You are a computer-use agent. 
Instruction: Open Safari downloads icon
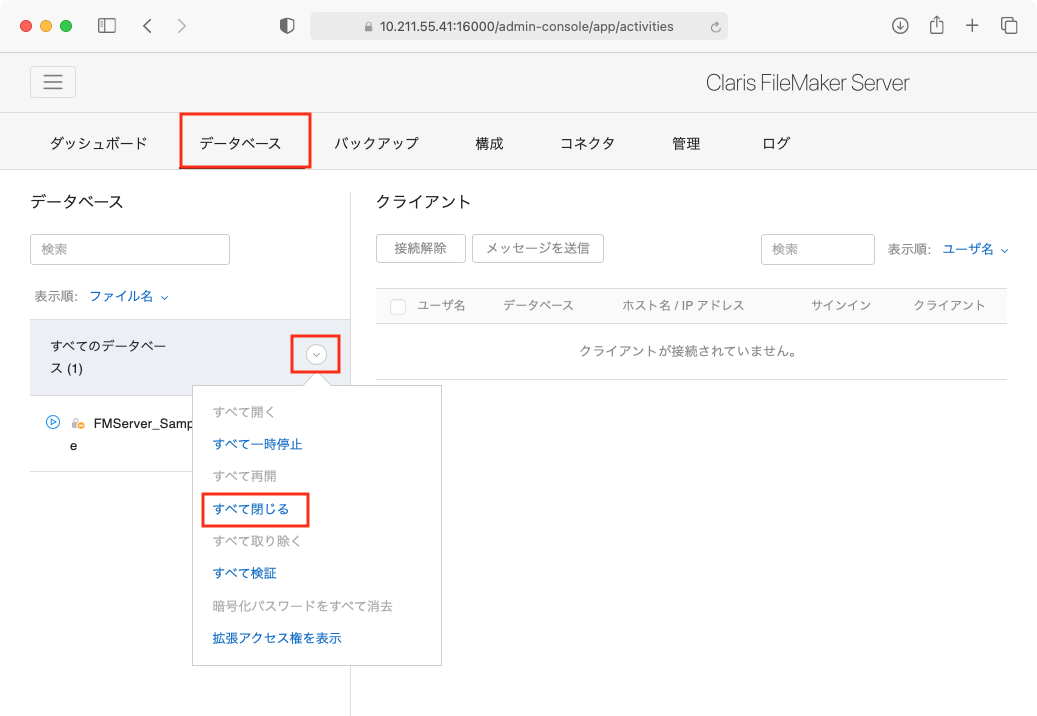click(900, 27)
